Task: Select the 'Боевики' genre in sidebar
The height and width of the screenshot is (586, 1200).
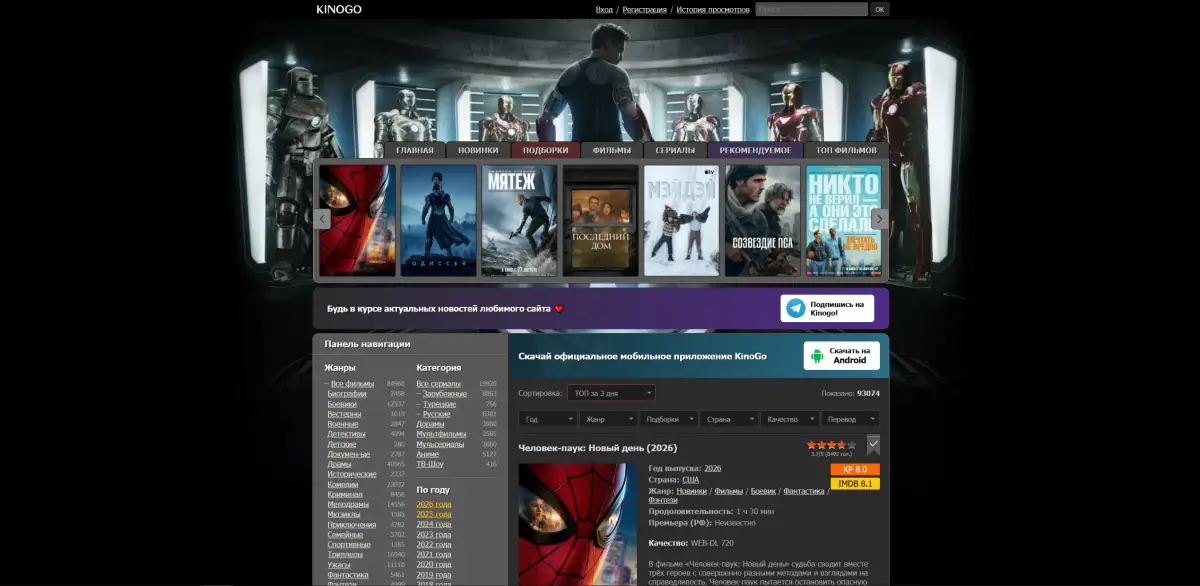Action: coord(342,404)
